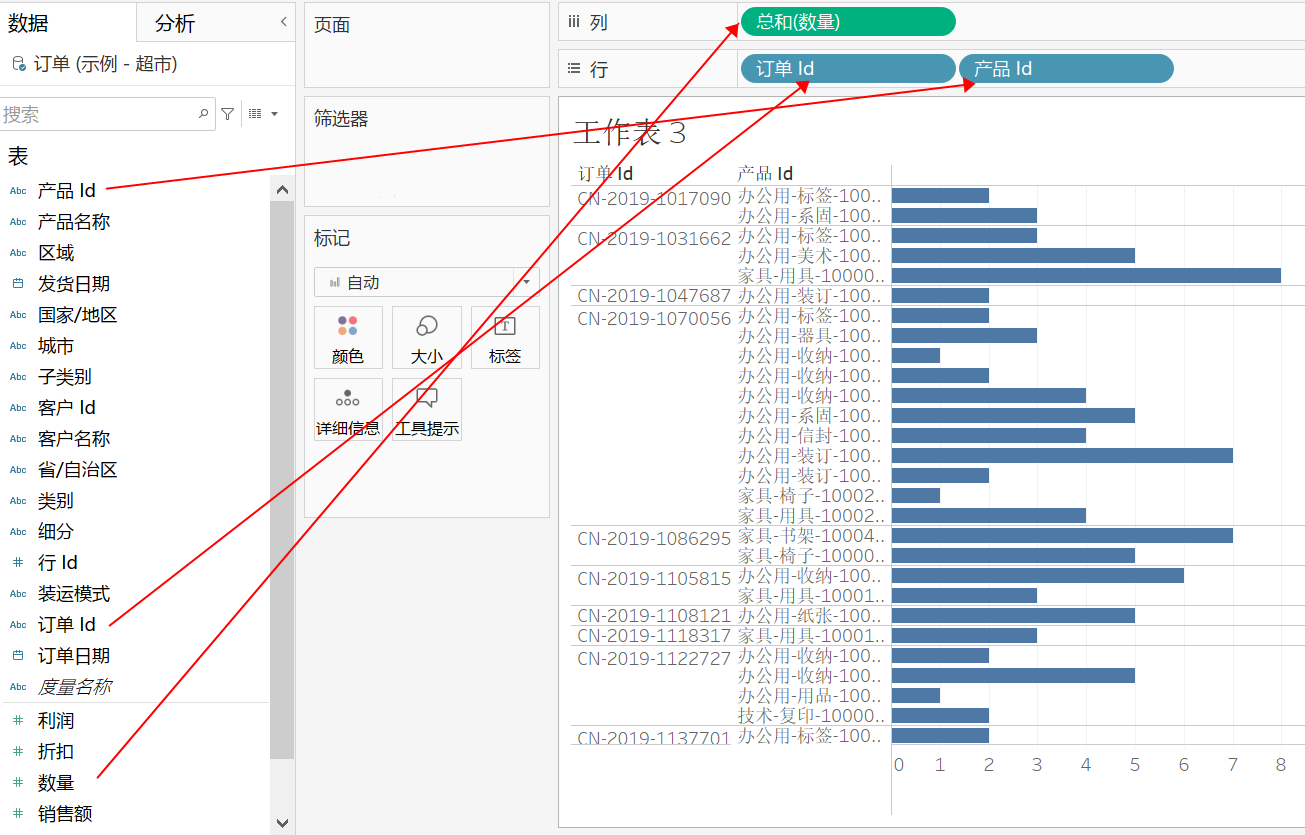The image size is (1305, 835).
Task: Open the 工具提示 tooltip icon in 标记
Action: [427, 398]
